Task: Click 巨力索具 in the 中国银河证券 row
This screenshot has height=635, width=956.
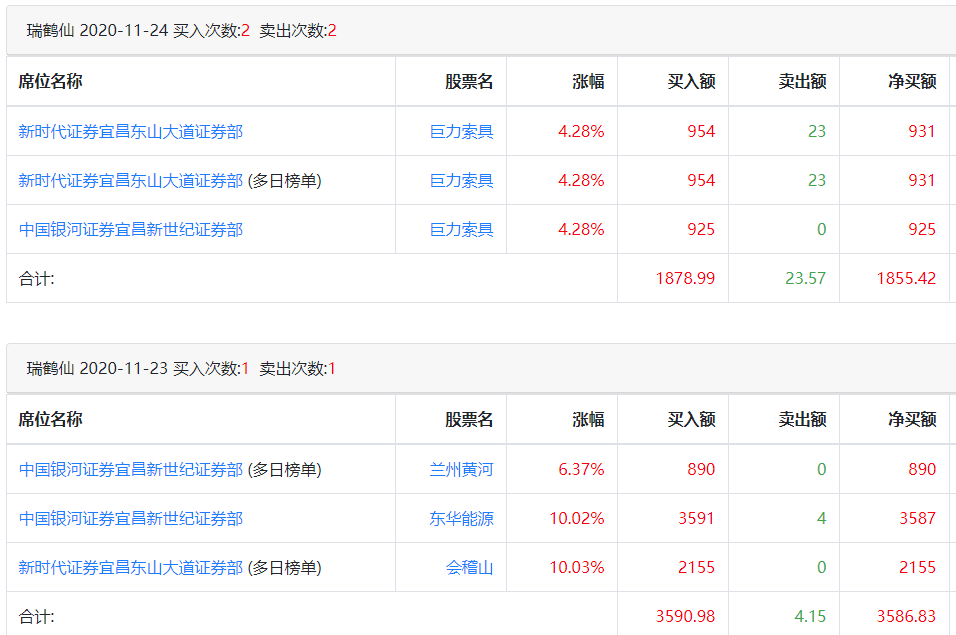Action: point(461,229)
